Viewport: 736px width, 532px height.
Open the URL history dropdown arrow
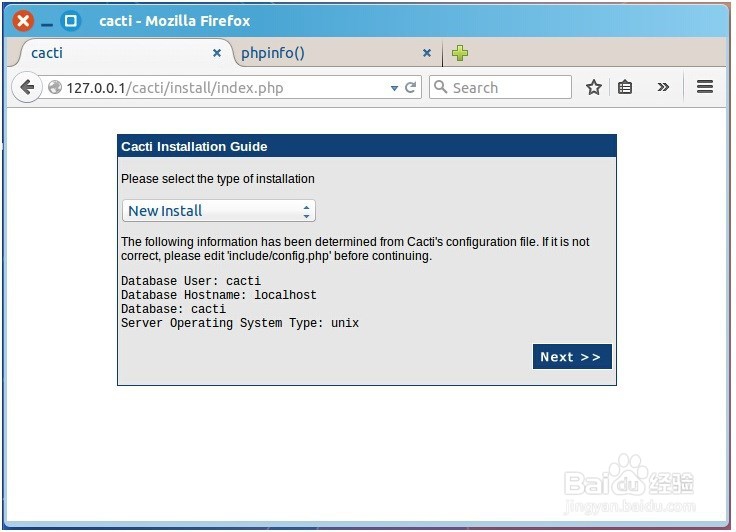tap(394, 88)
